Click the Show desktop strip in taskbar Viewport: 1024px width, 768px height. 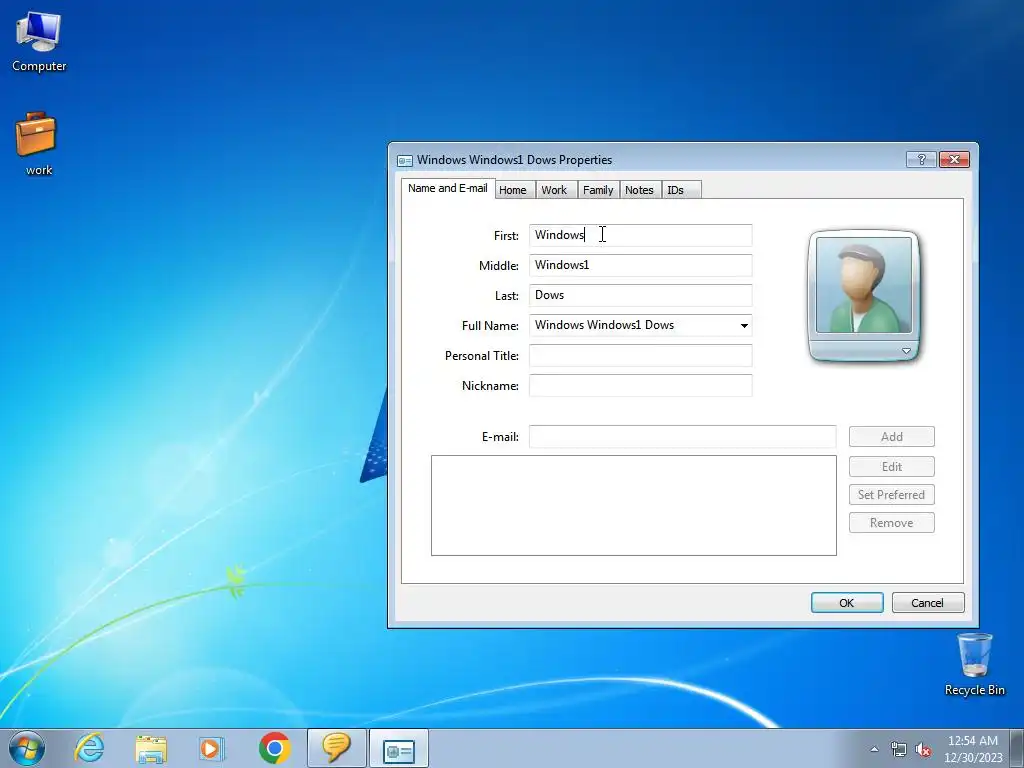tap(1017, 749)
